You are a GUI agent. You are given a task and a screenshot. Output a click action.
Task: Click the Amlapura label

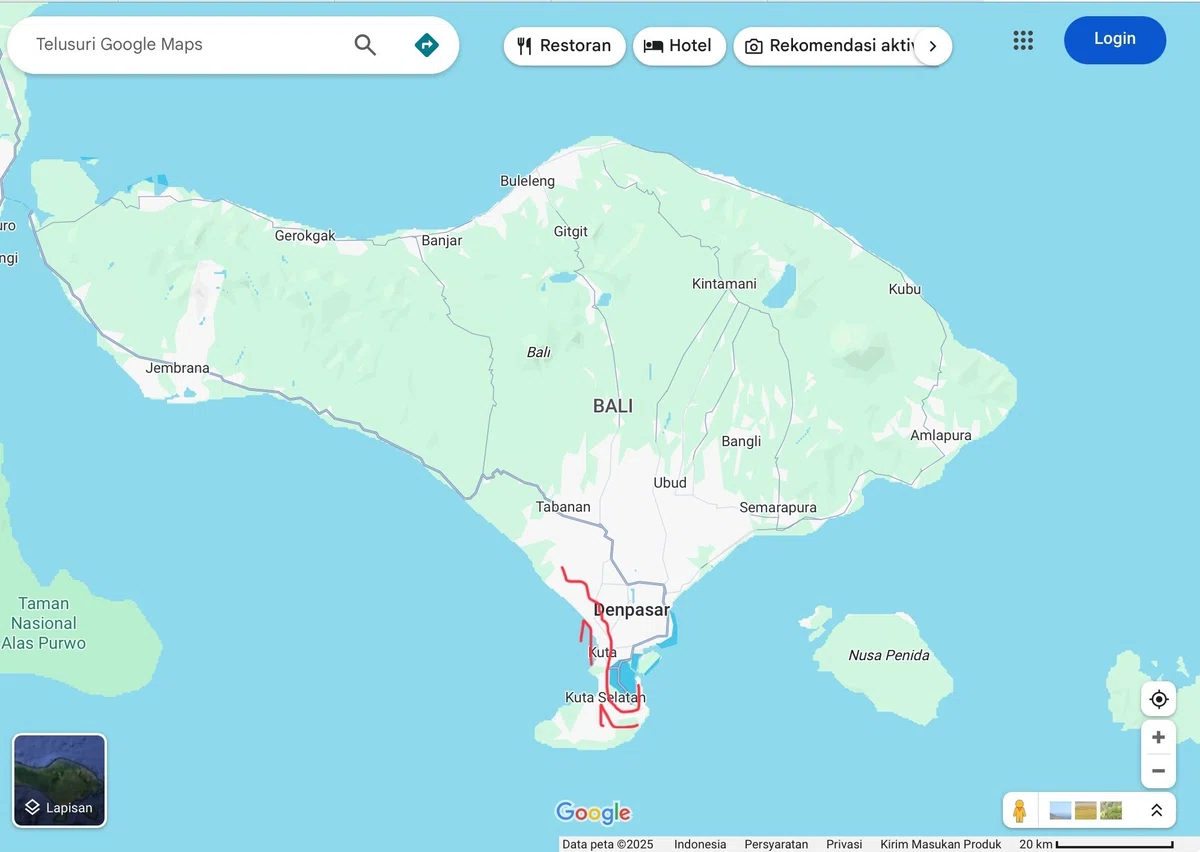[x=940, y=435]
